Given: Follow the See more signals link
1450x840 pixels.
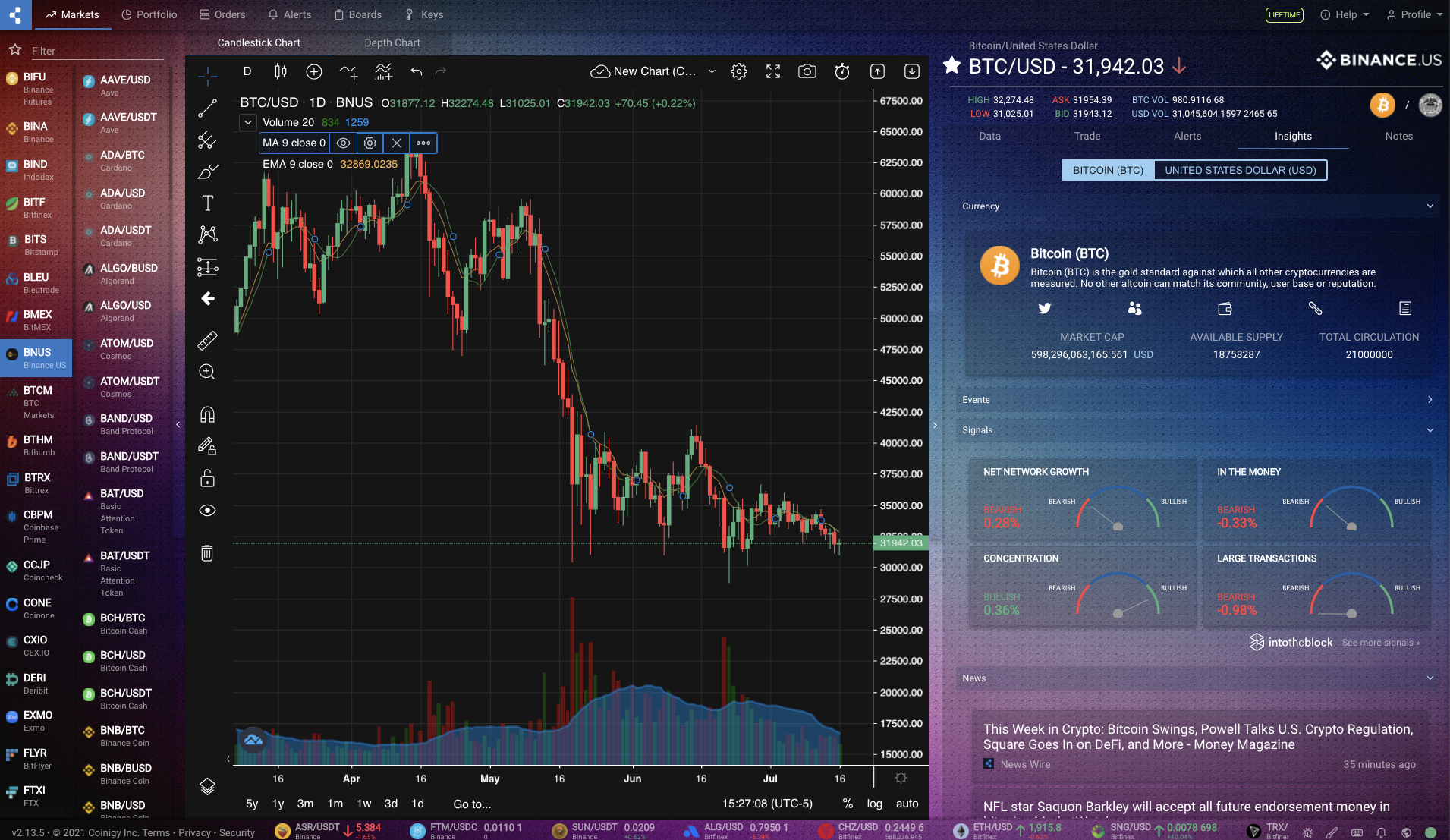Looking at the screenshot, I should coord(1380,643).
